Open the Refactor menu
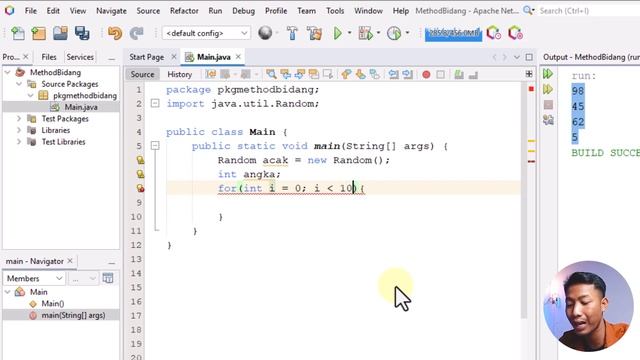The height and width of the screenshot is (360, 640). tap(184, 11)
